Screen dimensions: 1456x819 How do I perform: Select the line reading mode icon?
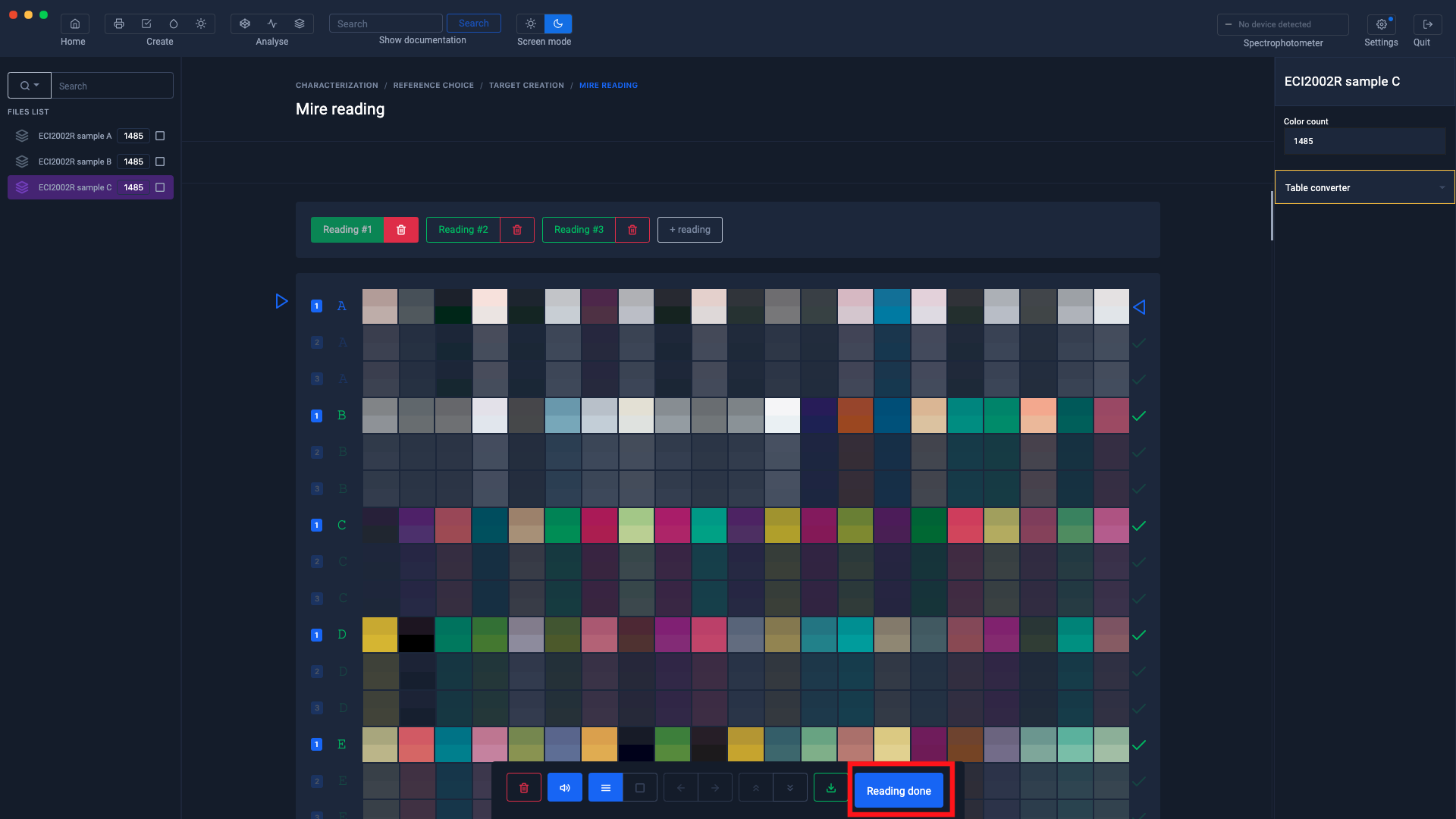coord(606,788)
